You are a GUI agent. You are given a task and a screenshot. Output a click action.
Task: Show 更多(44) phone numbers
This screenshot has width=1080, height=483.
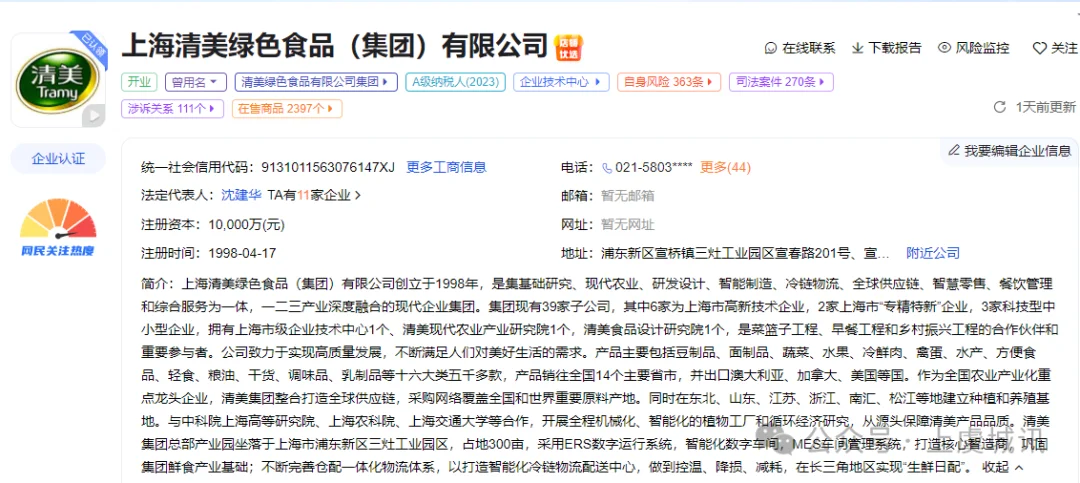[x=725, y=167]
